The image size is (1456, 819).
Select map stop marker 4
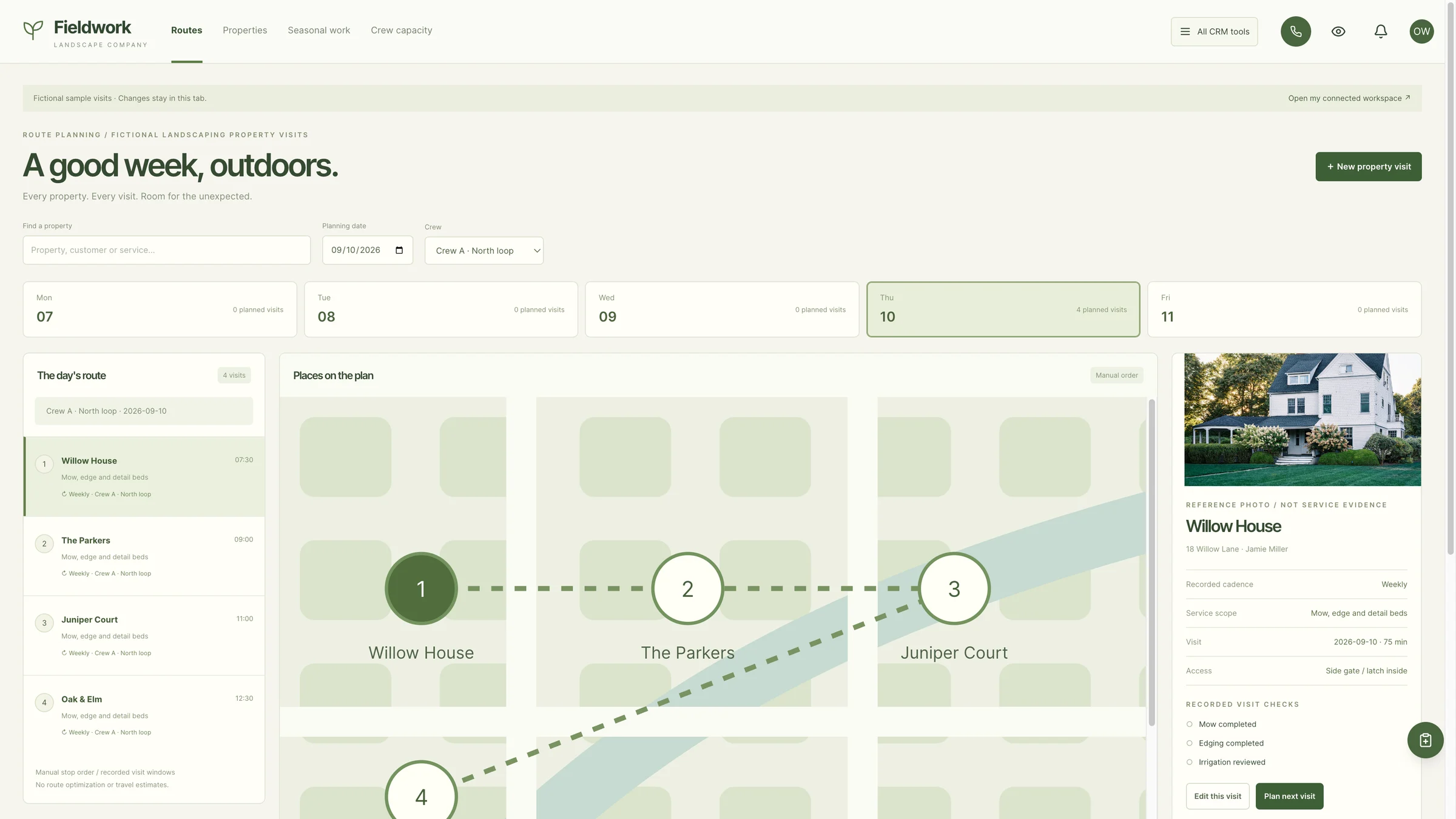coord(421,790)
